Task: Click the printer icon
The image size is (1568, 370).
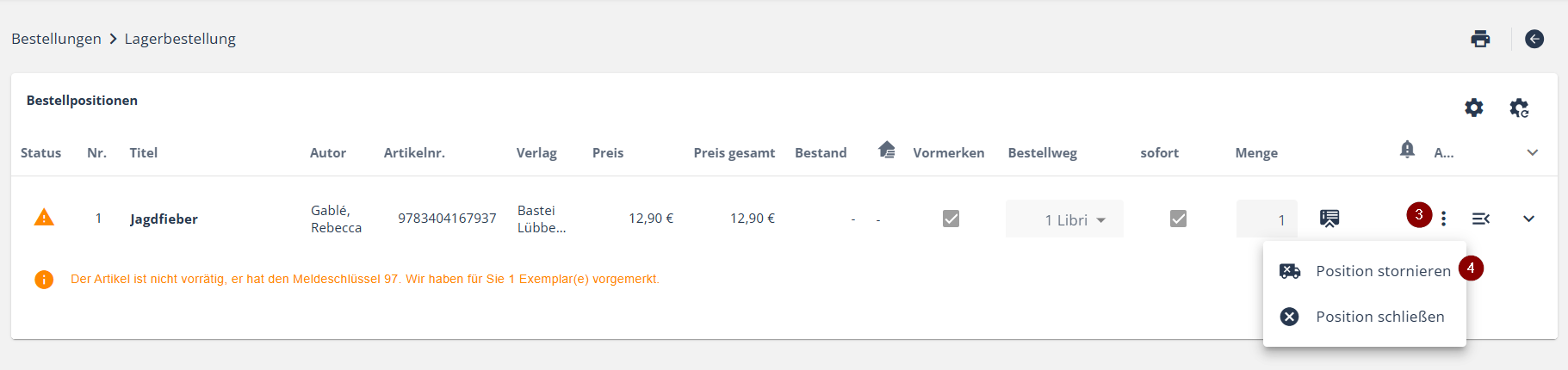Action: (x=1480, y=39)
